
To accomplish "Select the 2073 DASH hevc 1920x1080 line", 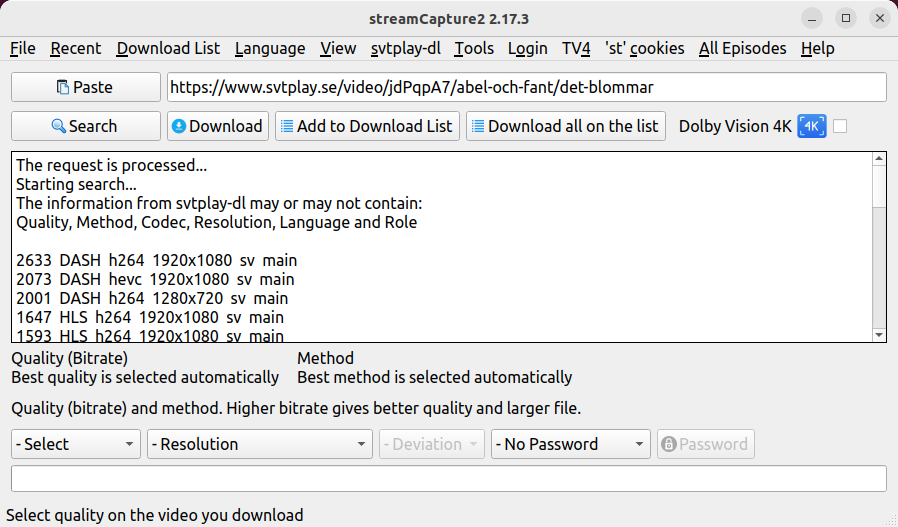I will [x=155, y=279].
